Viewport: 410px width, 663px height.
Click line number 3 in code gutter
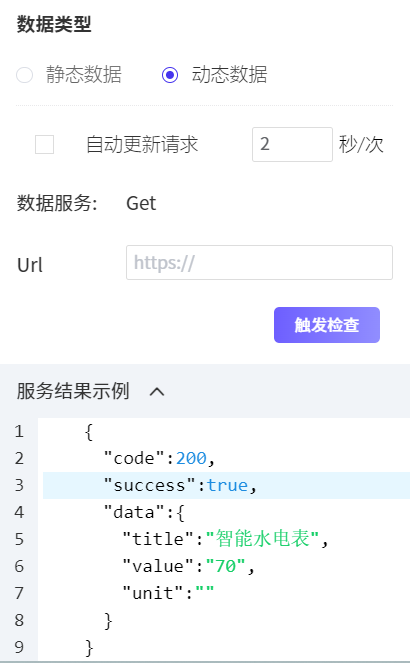click(19, 485)
